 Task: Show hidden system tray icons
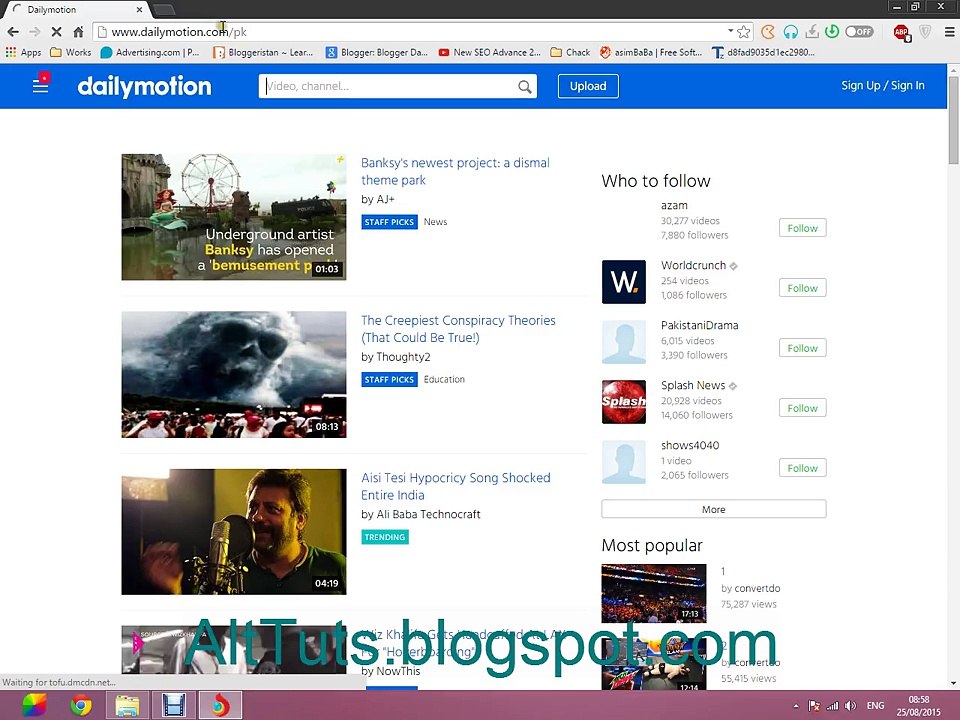click(x=796, y=706)
